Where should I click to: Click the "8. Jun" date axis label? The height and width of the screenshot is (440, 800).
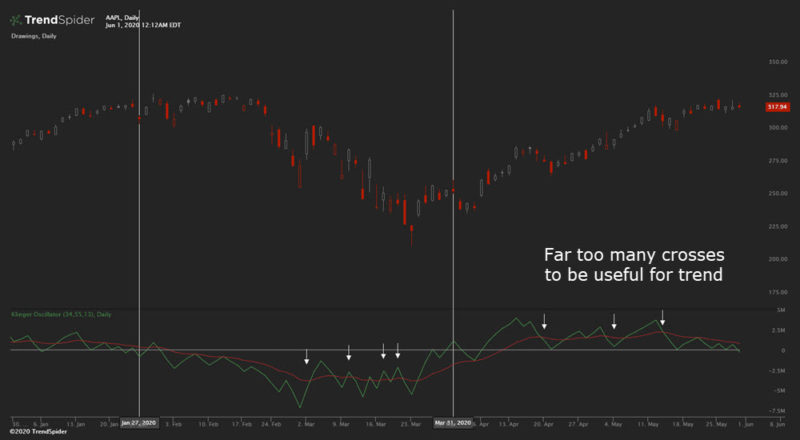777,424
